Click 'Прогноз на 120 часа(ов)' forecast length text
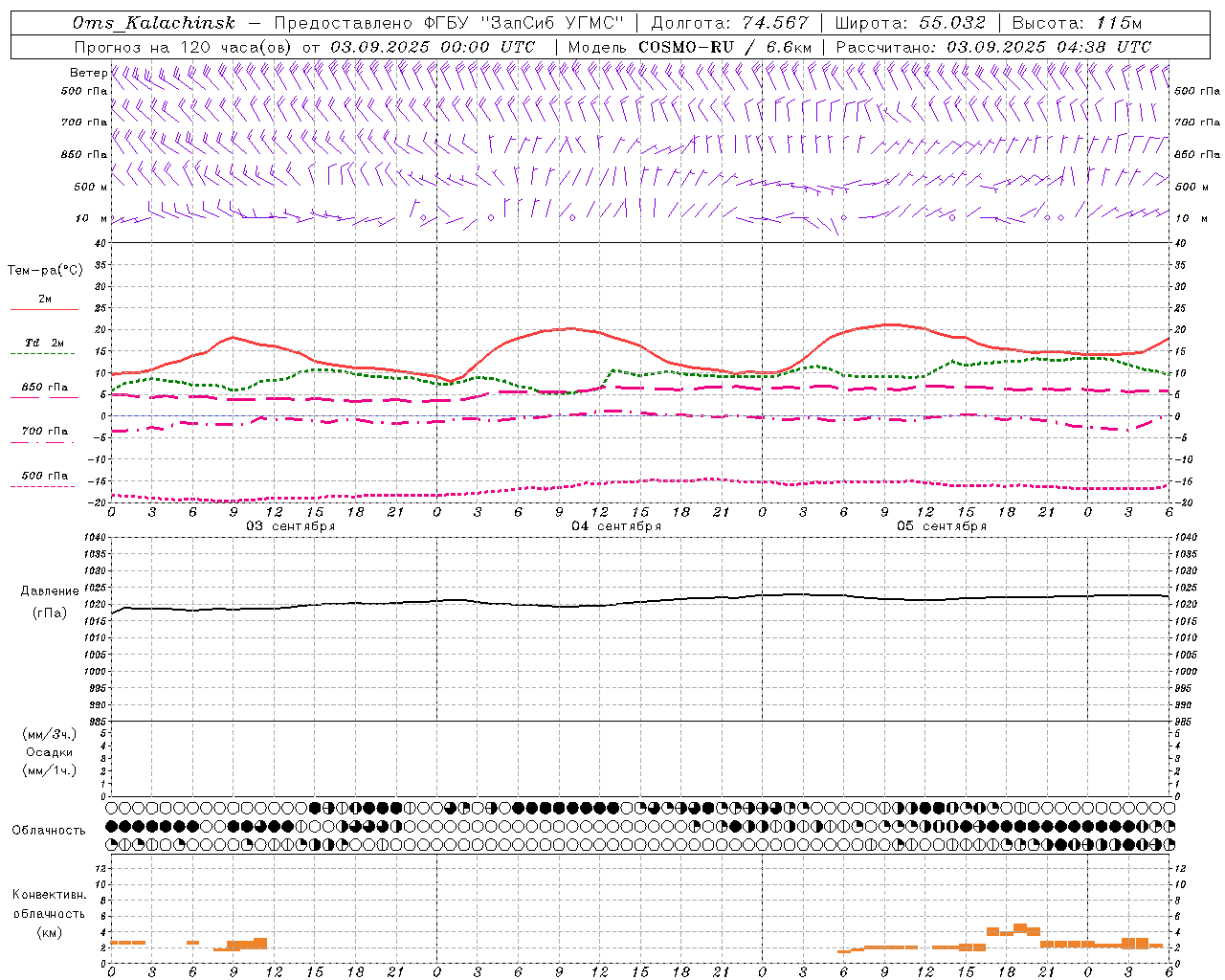 click(184, 47)
